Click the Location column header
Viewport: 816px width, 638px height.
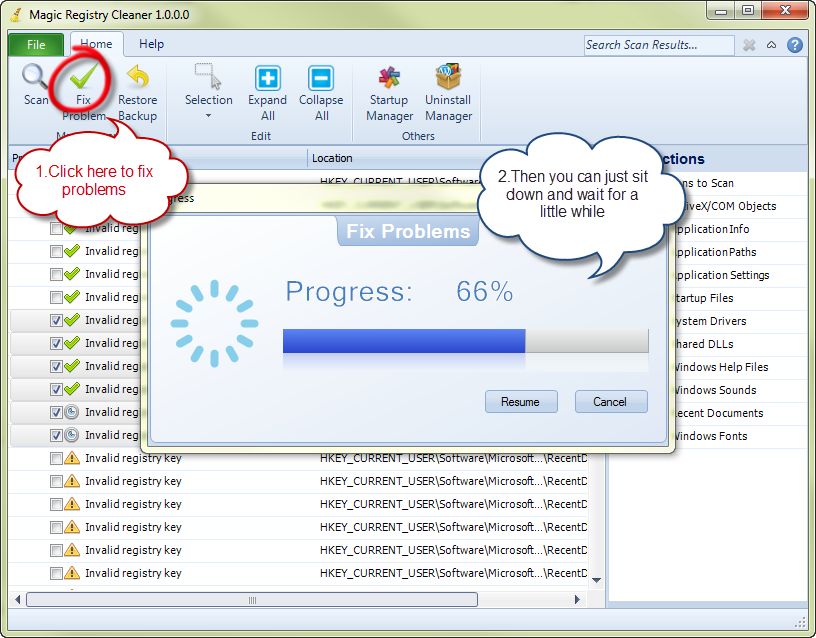click(332, 158)
